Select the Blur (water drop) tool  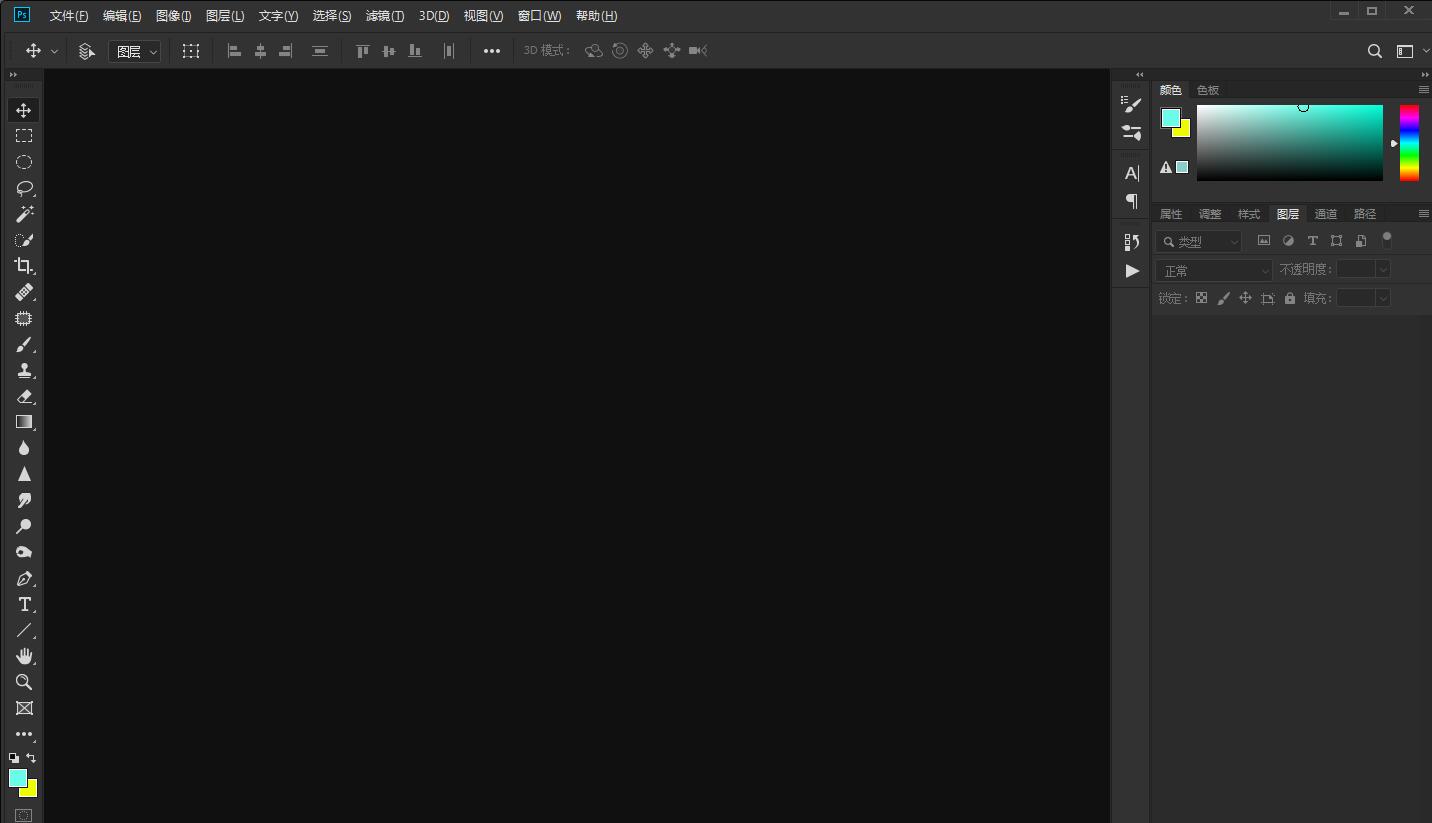pos(24,448)
